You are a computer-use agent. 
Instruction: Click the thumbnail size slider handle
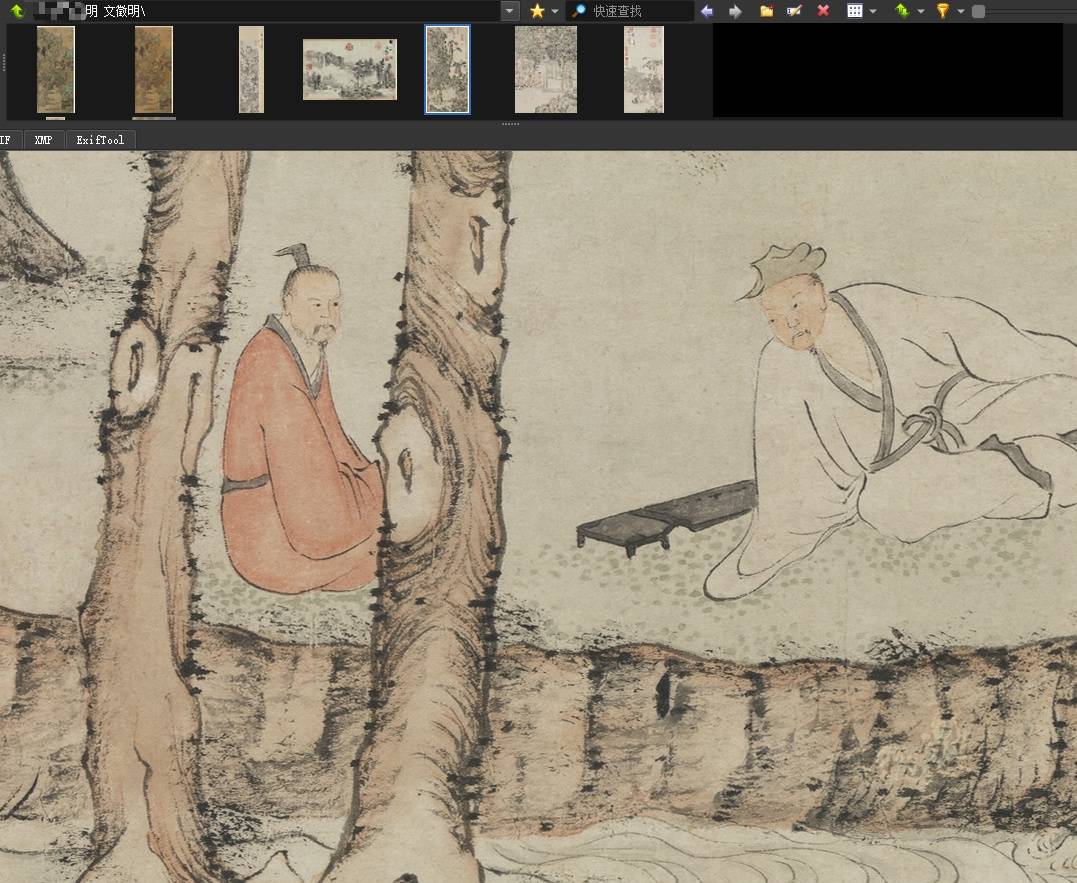point(978,11)
